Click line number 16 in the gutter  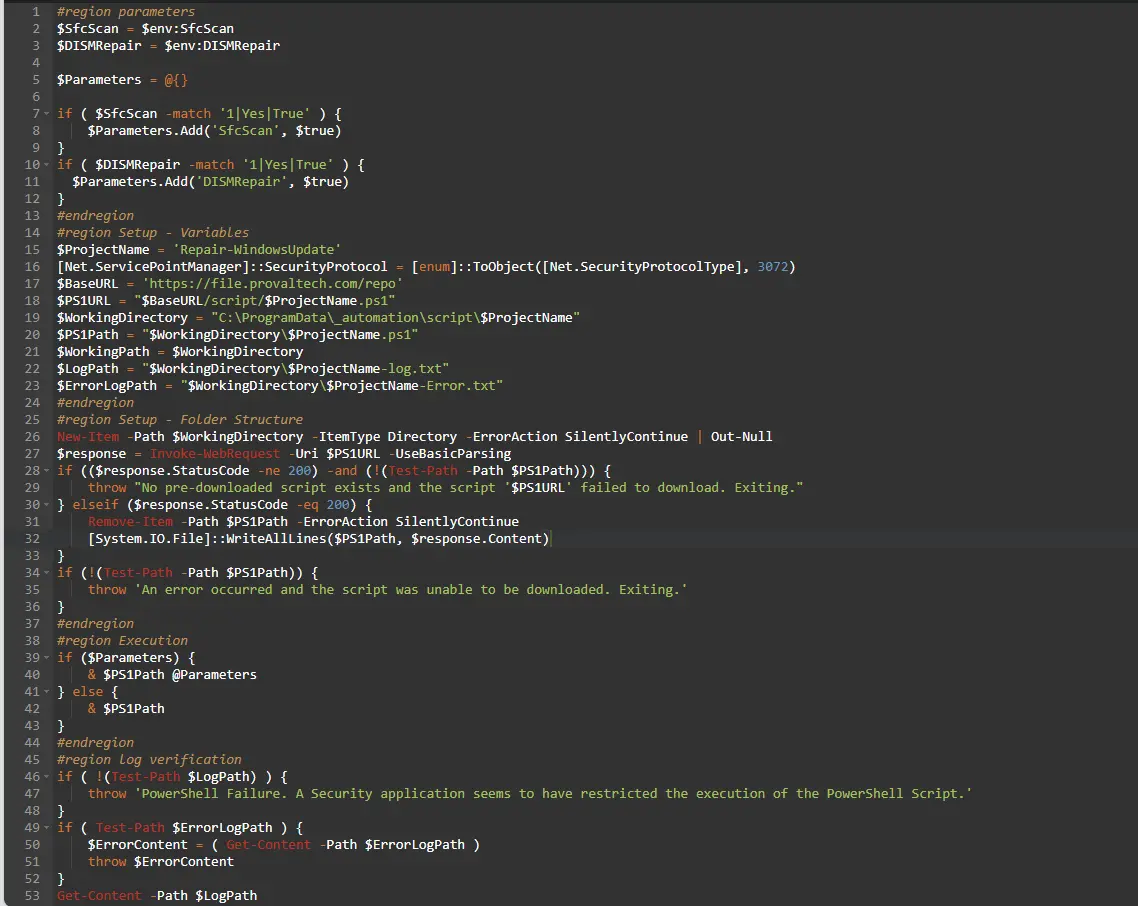pyautogui.click(x=32, y=266)
